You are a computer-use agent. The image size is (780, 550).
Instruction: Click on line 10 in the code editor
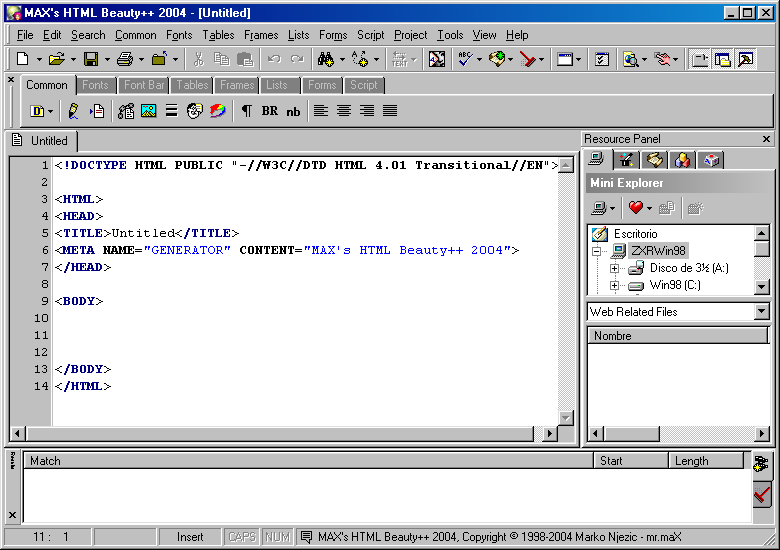[x=306, y=318]
